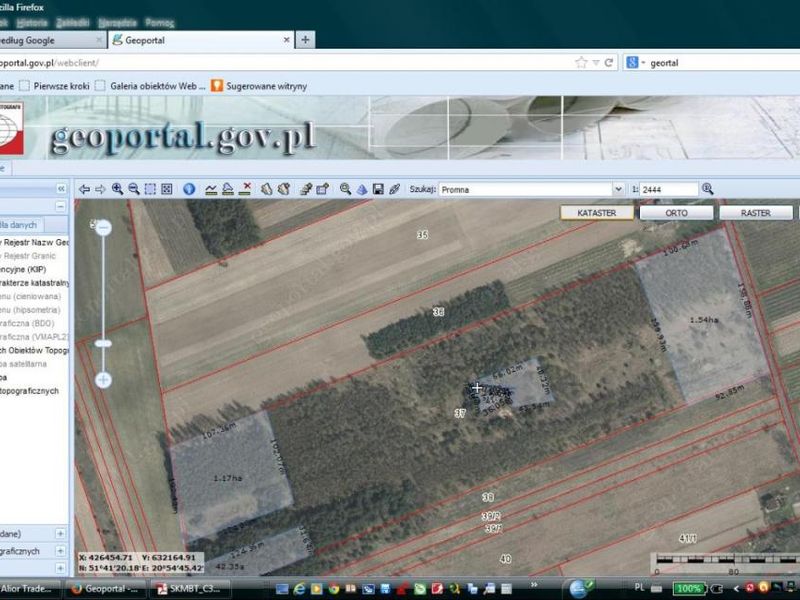This screenshot has width=800, height=600.
Task: Select the zoom to rectangle tool
Action: pyautogui.click(x=150, y=189)
